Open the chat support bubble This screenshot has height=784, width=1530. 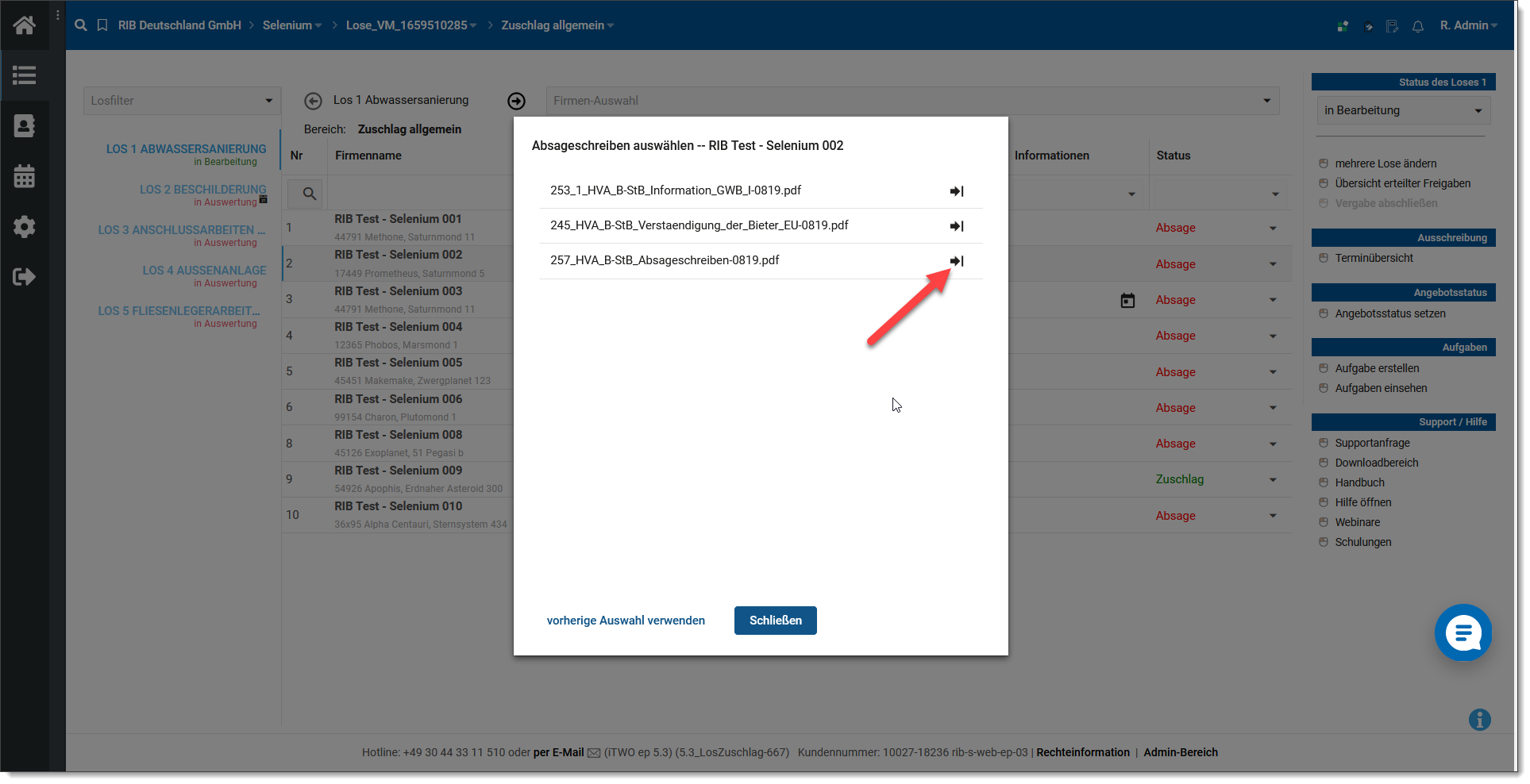click(x=1463, y=632)
